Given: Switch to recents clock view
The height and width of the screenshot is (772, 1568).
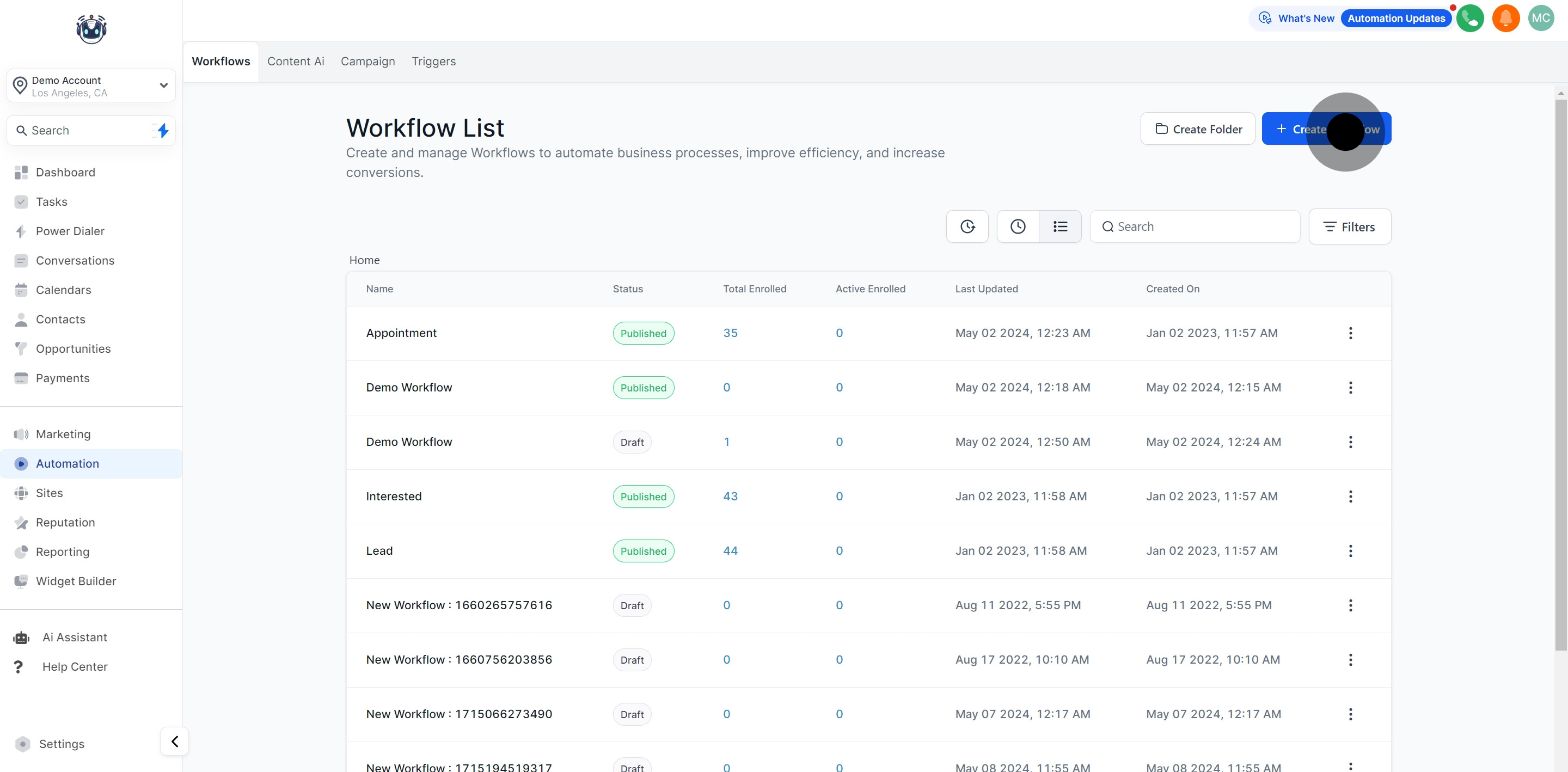Looking at the screenshot, I should tap(1017, 226).
